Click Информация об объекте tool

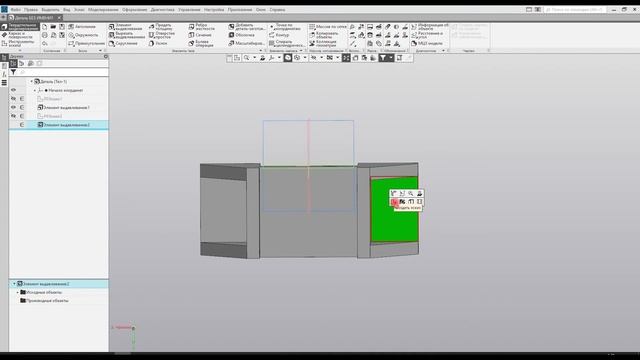tap(430, 27)
